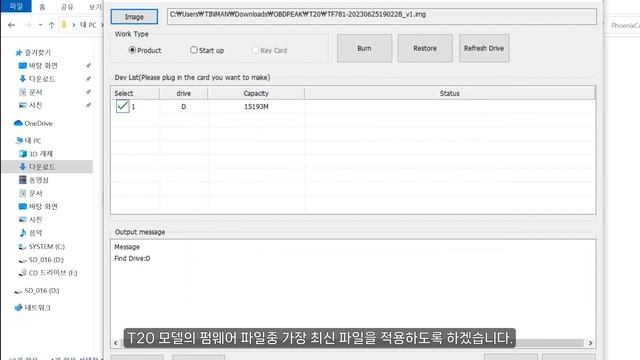640x360 pixels.
Task: Click the pin icon beside pinned 문서
Action: tap(88, 92)
